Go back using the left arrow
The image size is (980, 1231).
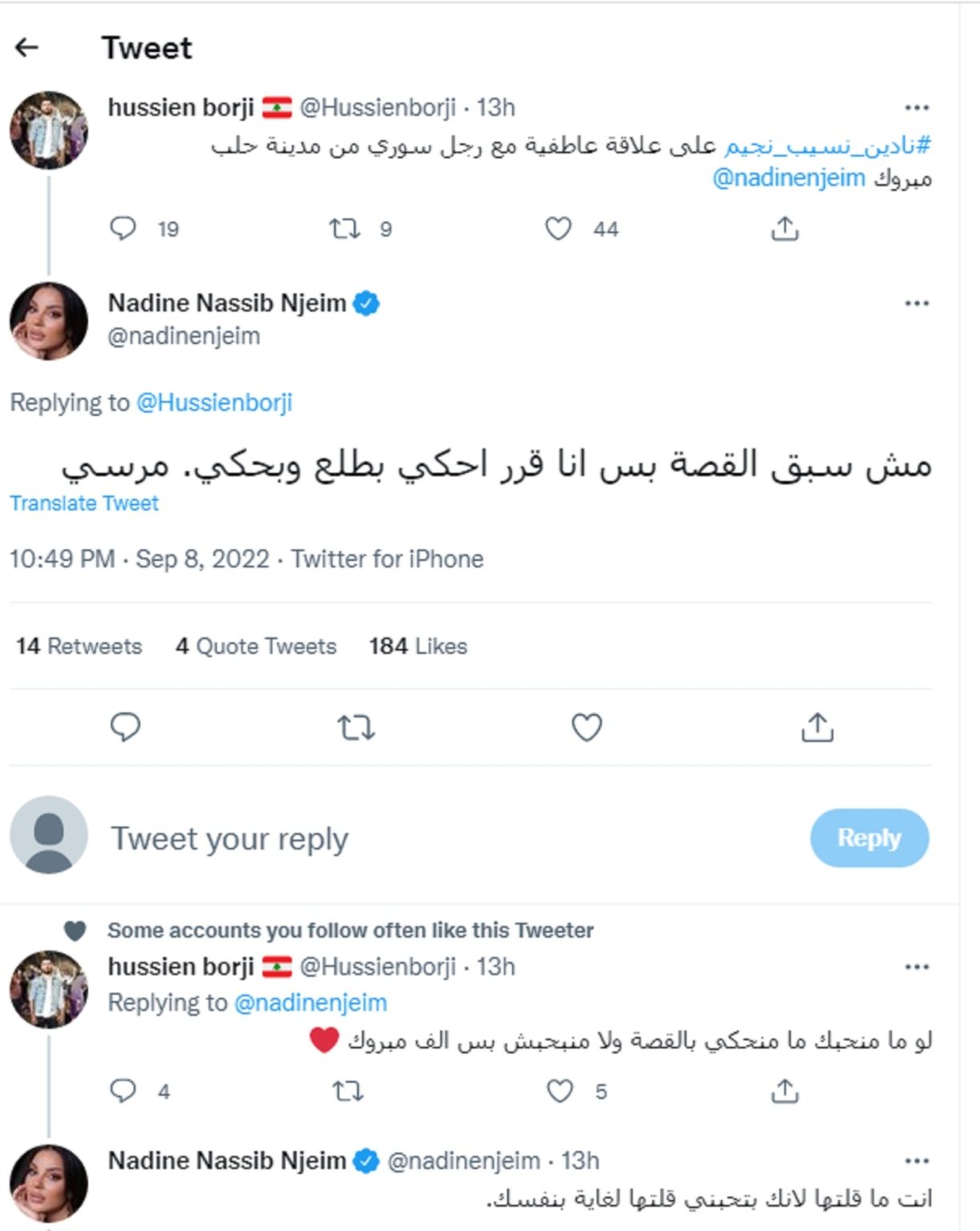27,48
